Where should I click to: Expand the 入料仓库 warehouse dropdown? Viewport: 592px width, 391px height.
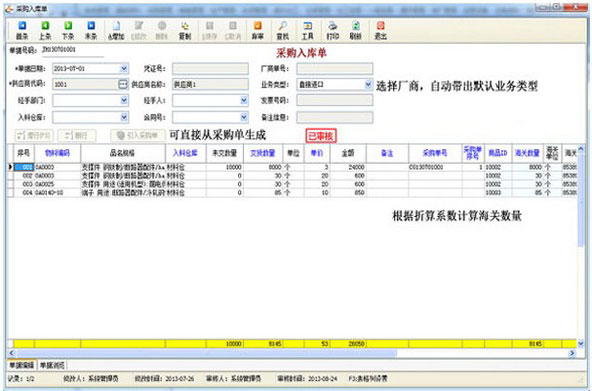pyautogui.click(x=124, y=117)
